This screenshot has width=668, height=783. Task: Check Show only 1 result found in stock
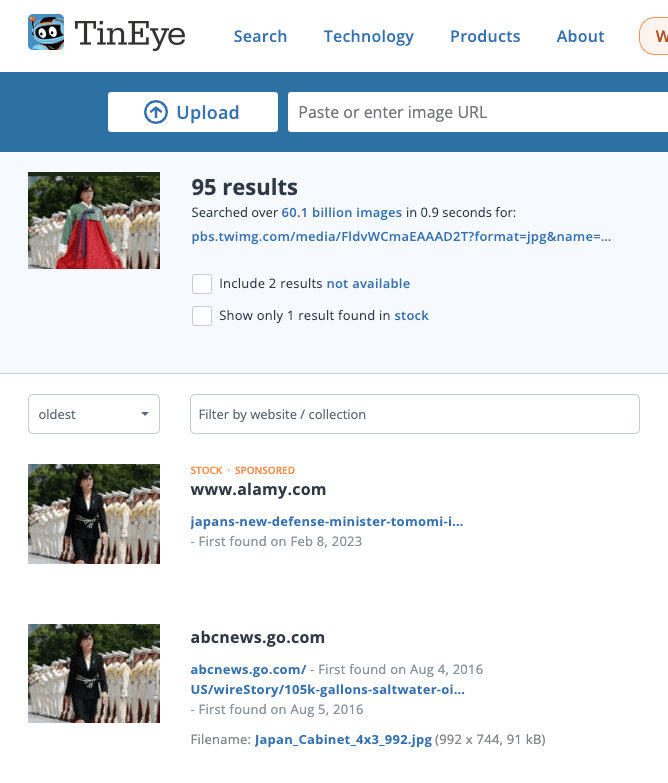202,316
